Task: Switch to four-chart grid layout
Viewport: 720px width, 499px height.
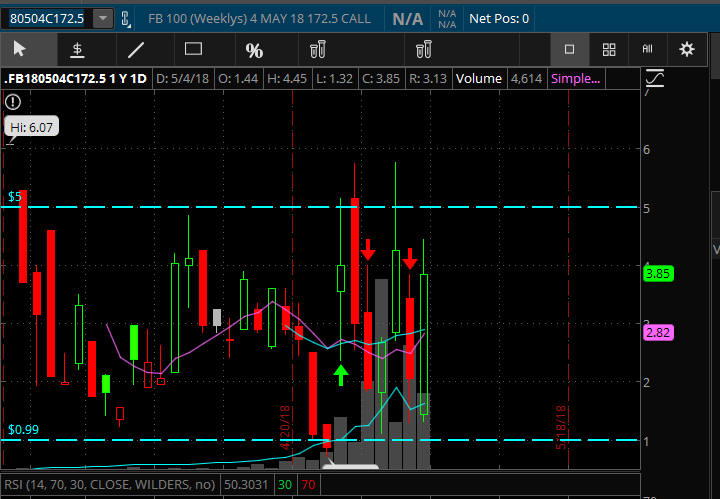Action: (x=608, y=49)
